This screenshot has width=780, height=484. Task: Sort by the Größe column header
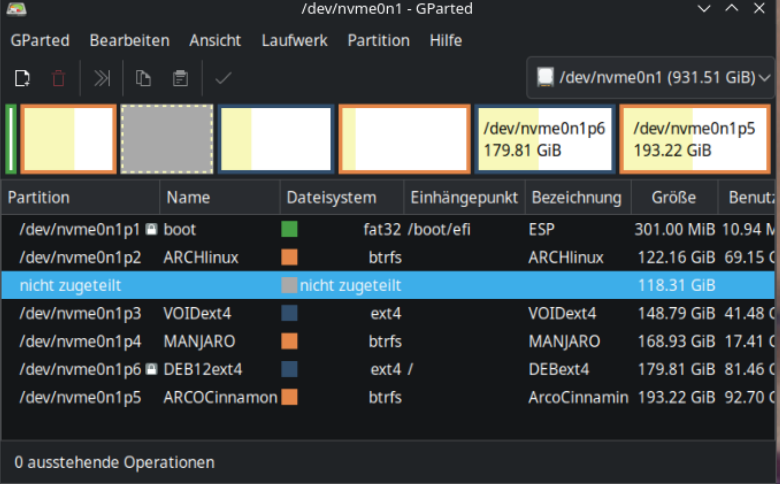(x=672, y=197)
